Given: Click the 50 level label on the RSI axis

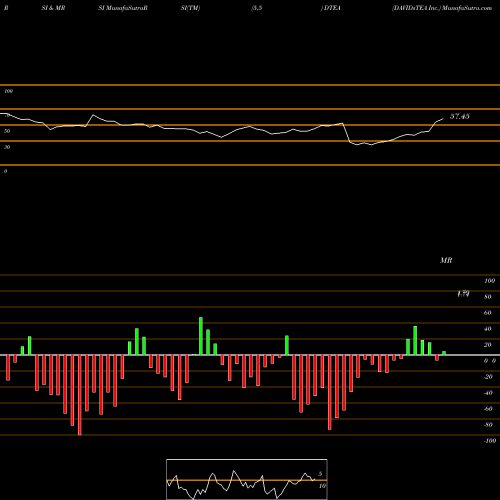Looking at the screenshot, I should pos(7,131).
